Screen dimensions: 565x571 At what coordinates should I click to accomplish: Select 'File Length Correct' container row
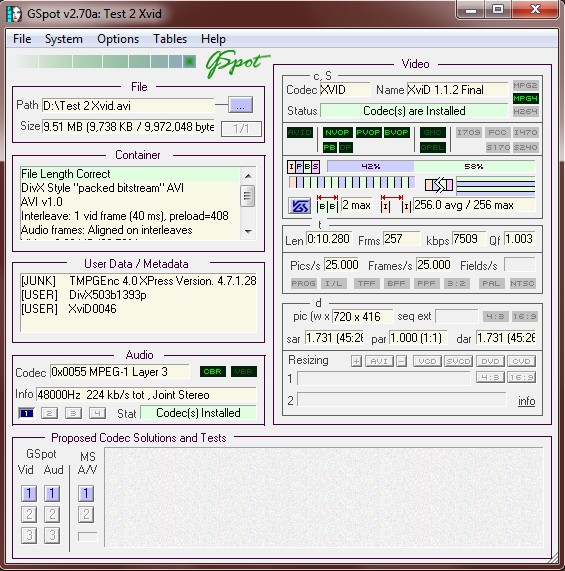(130, 174)
